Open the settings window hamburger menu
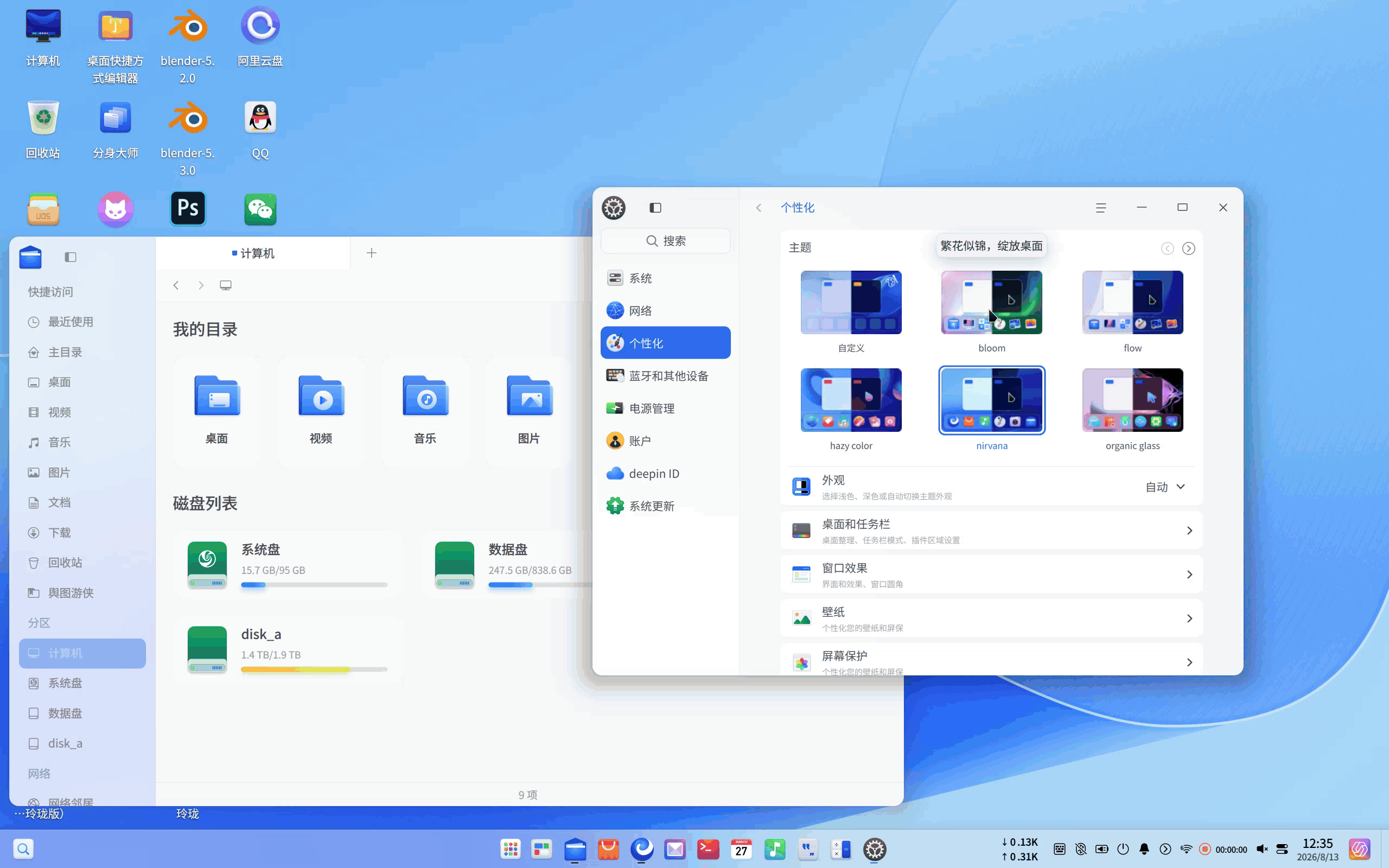 coord(1100,208)
